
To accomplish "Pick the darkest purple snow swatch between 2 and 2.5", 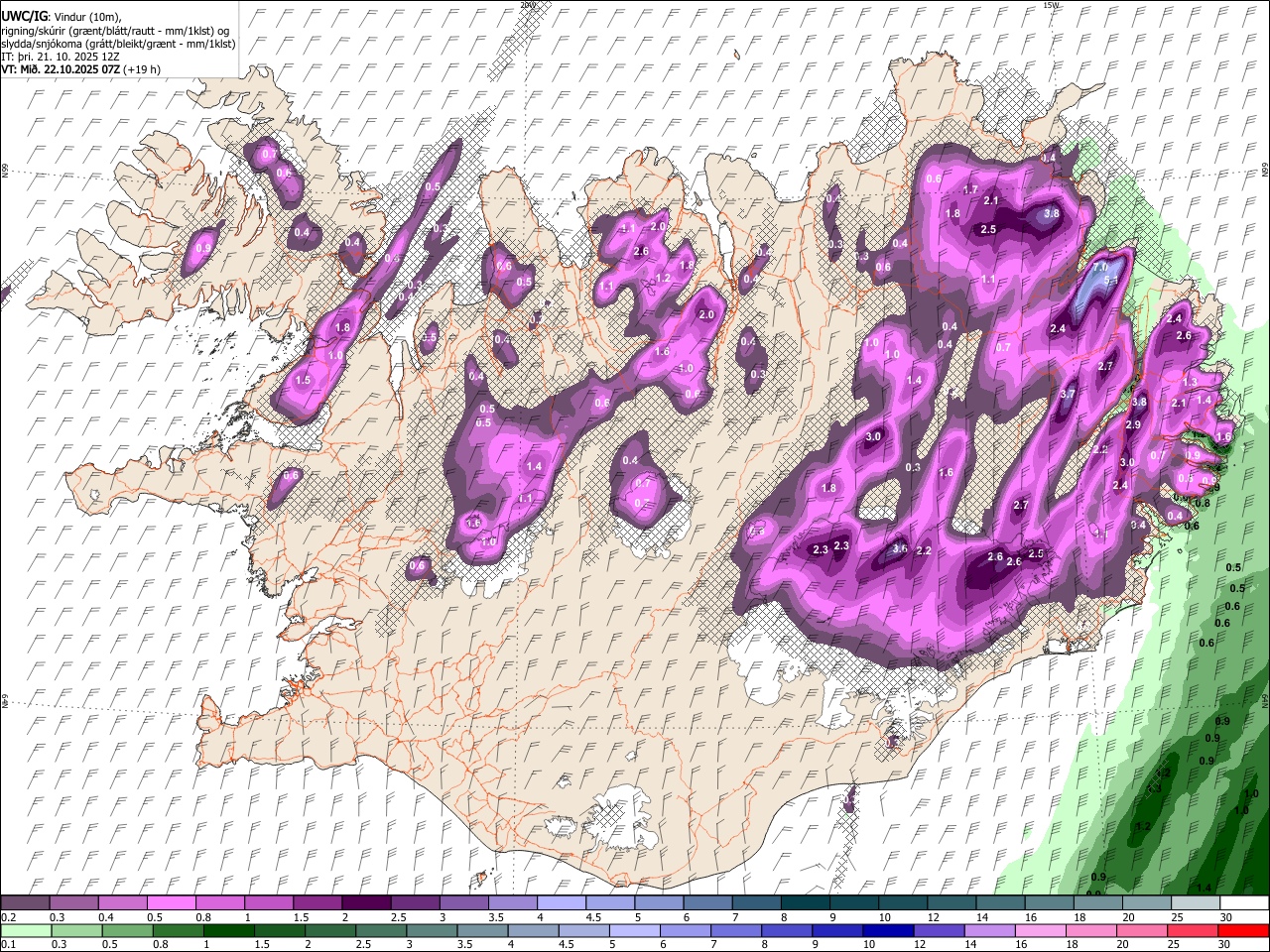I will 366,903.
